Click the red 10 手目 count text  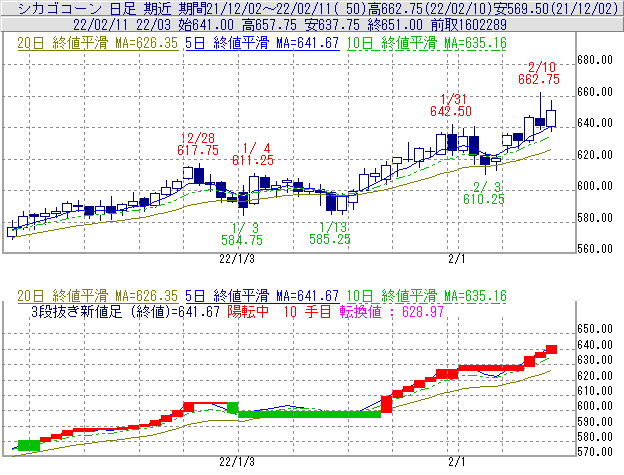point(307,311)
